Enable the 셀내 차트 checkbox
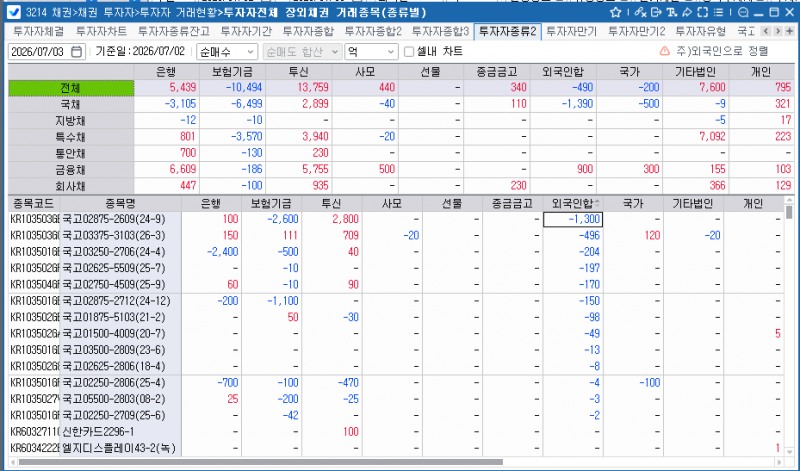The width and height of the screenshot is (800, 471). (409, 52)
